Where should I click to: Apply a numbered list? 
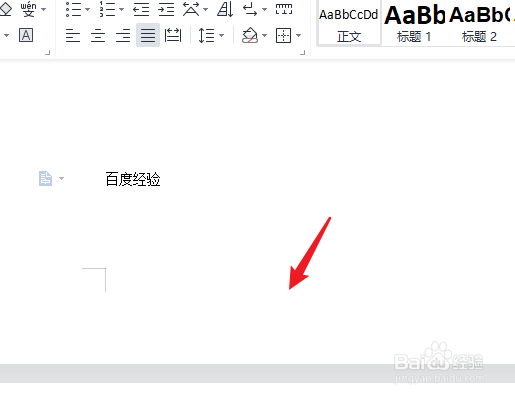(107, 9)
